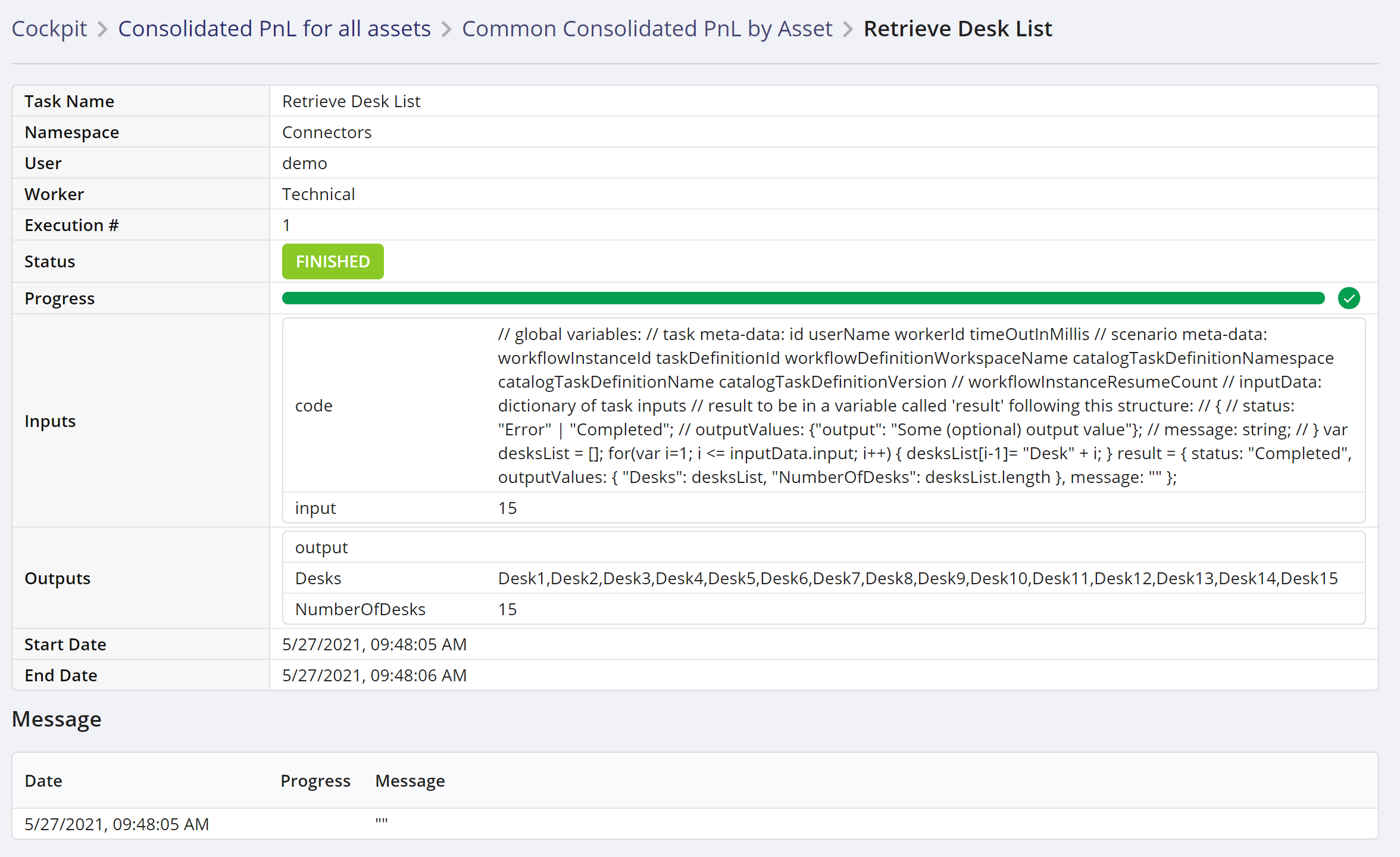Click the chevron before Retrieve Desk List title
The image size is (1400, 857).
click(x=848, y=29)
